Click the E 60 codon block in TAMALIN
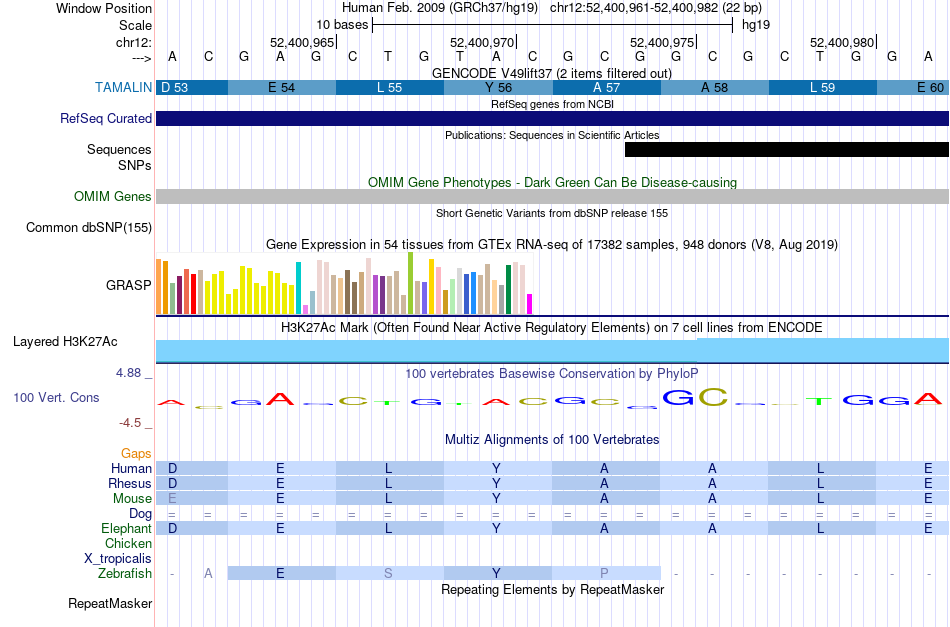 click(913, 87)
